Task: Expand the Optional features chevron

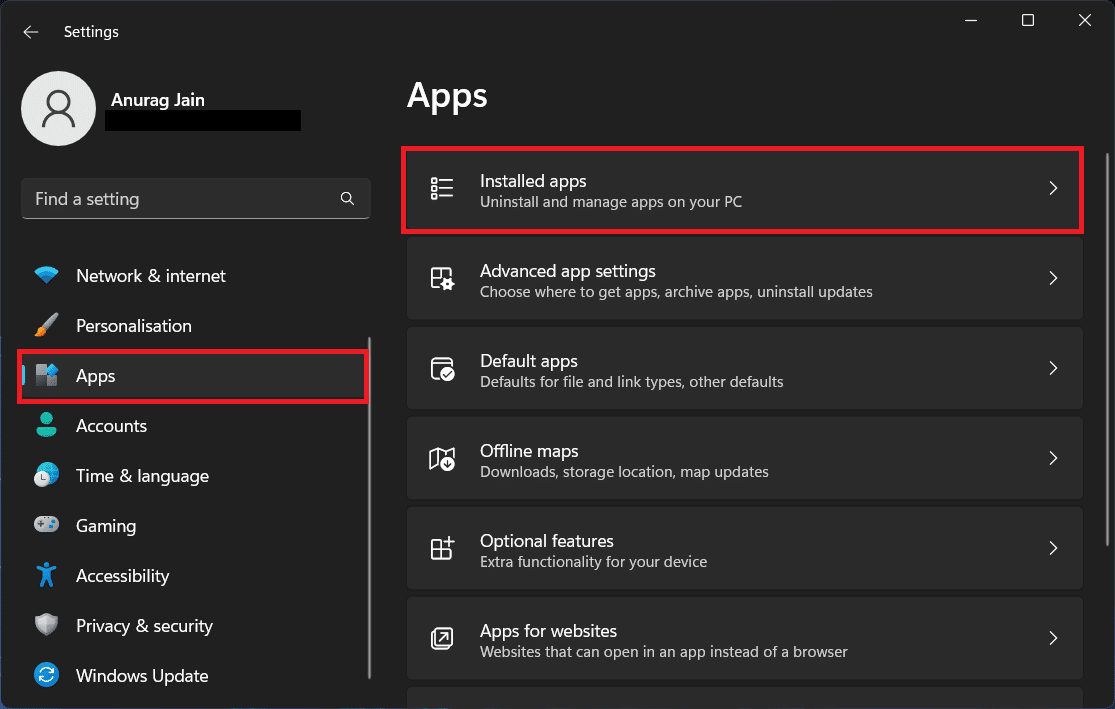Action: pyautogui.click(x=1053, y=548)
